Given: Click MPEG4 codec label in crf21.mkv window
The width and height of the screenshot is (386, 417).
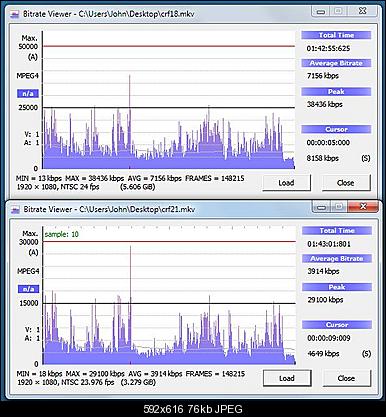Looking at the screenshot, I should [28, 271].
